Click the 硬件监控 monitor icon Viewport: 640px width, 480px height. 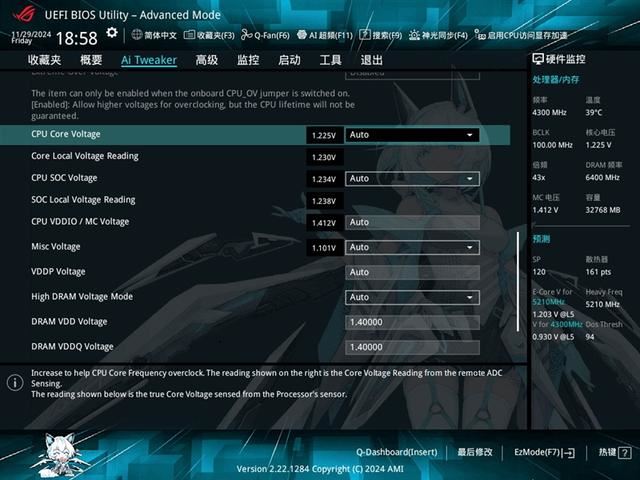[538, 59]
